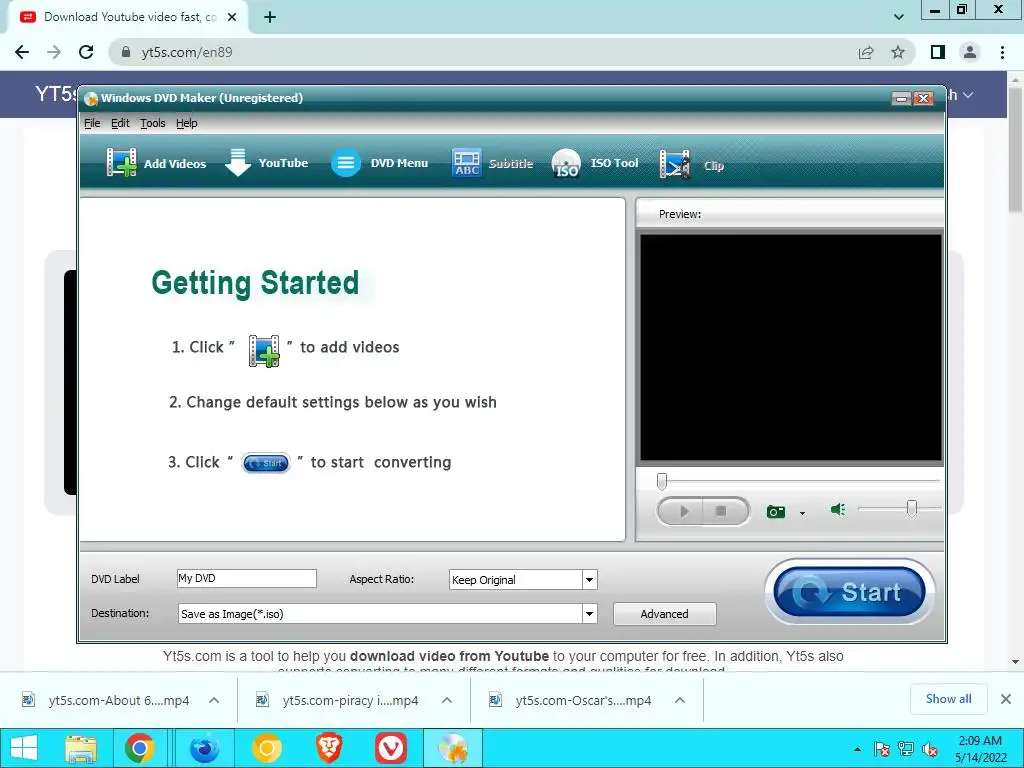The height and width of the screenshot is (768, 1024).
Task: Click the taskbar clock
Action: [980, 749]
